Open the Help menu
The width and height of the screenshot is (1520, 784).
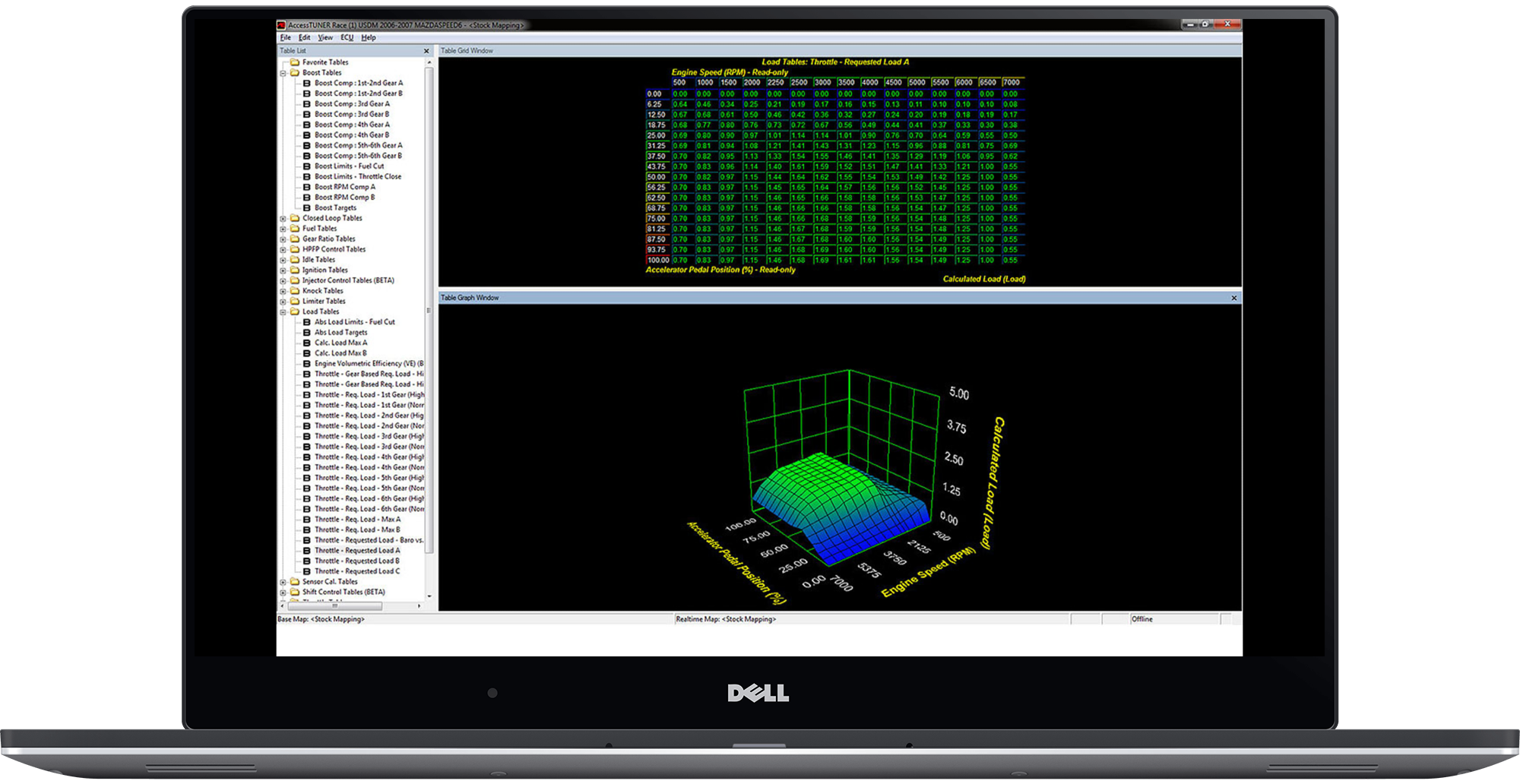pos(369,37)
